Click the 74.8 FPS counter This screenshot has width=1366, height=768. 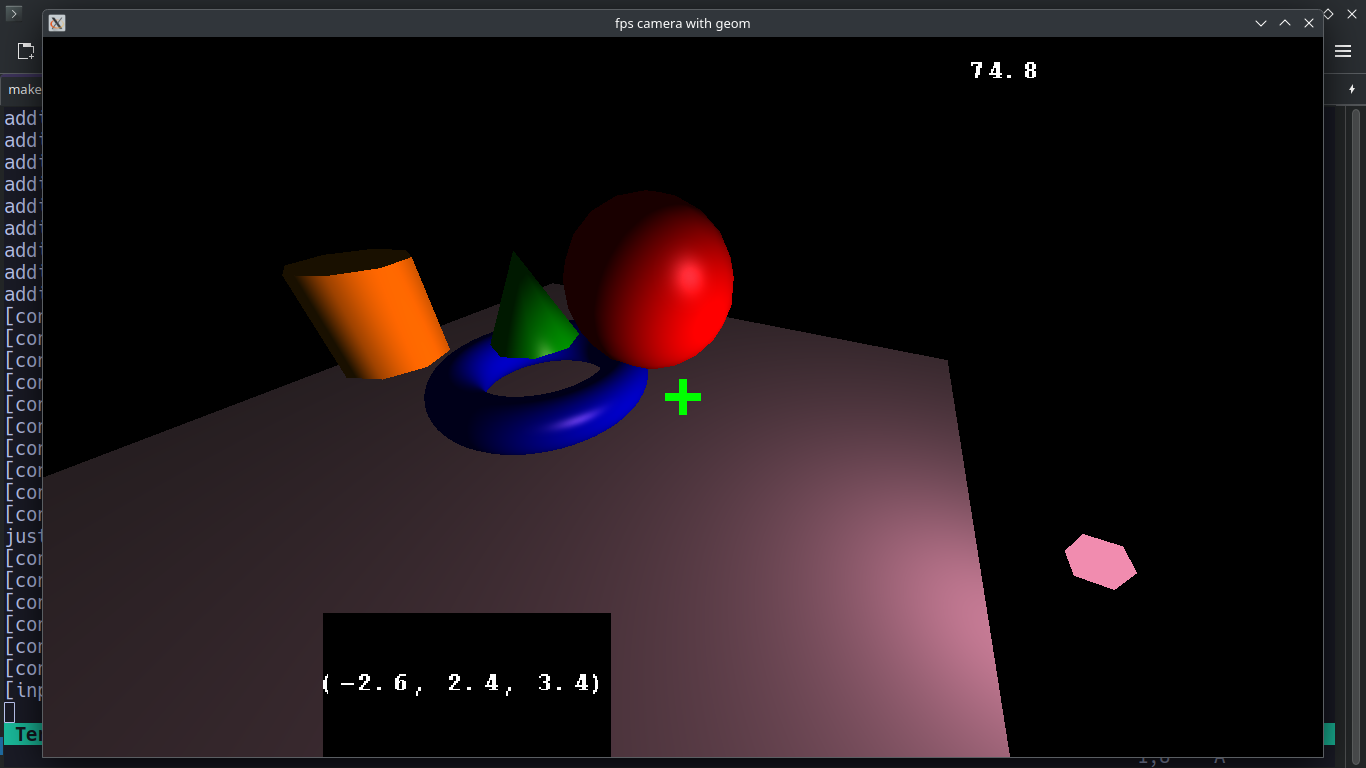1004,71
